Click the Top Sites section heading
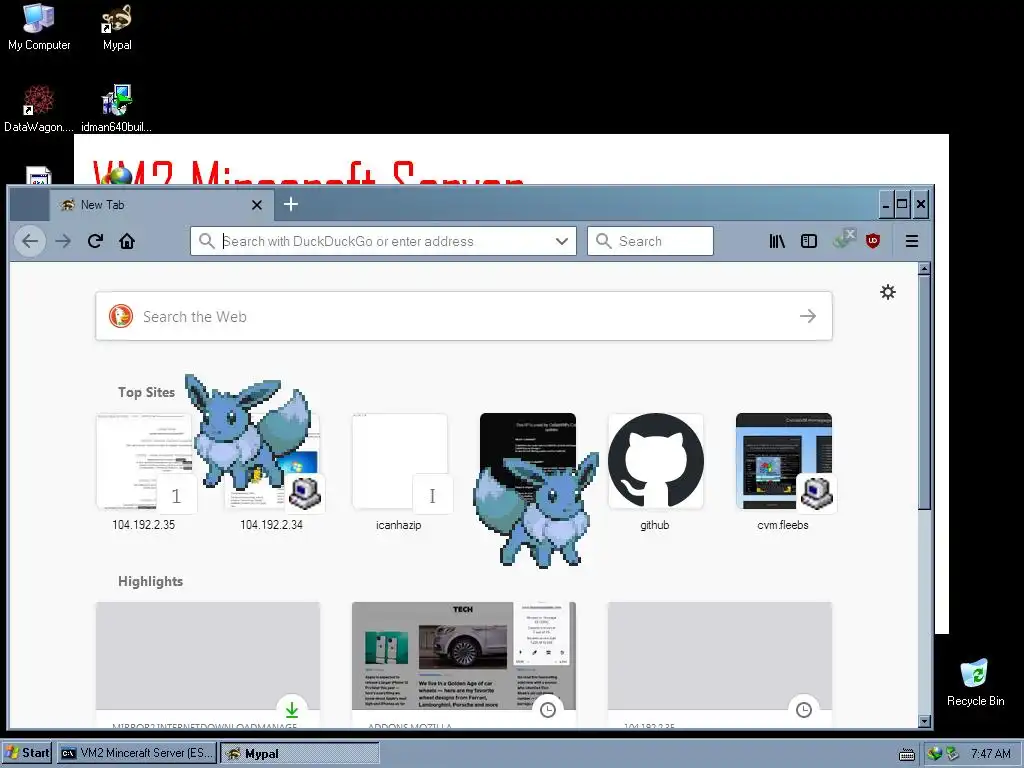Viewport: 1024px width, 768px height. click(x=146, y=392)
